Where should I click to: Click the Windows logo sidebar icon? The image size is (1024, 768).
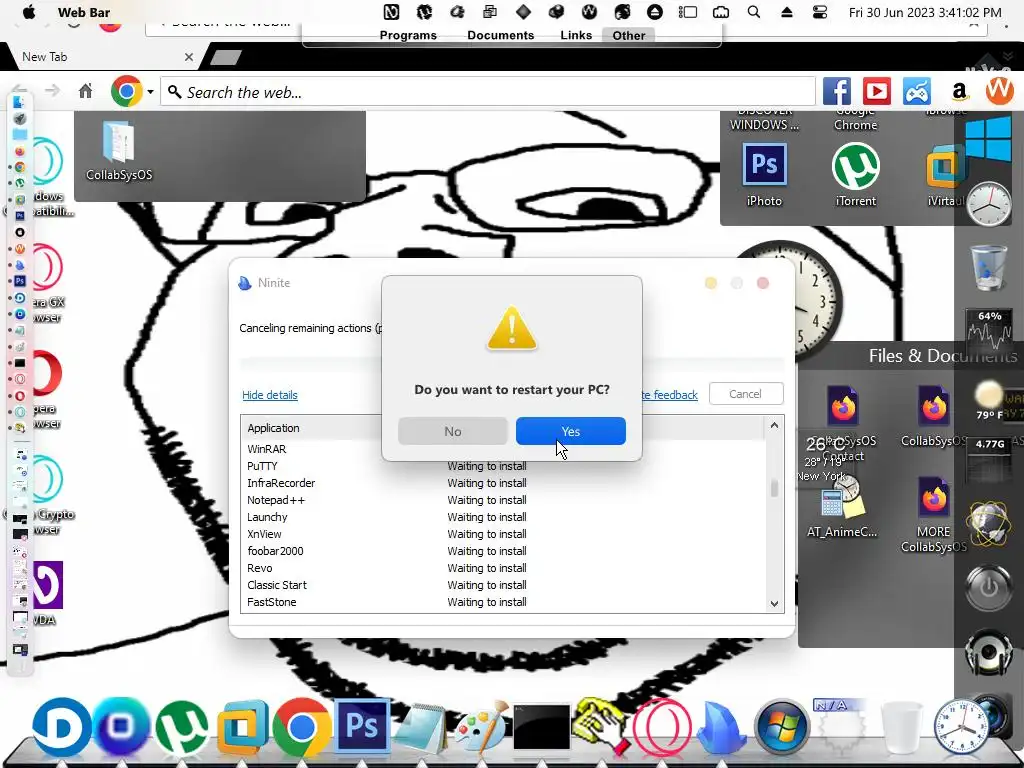point(988,140)
